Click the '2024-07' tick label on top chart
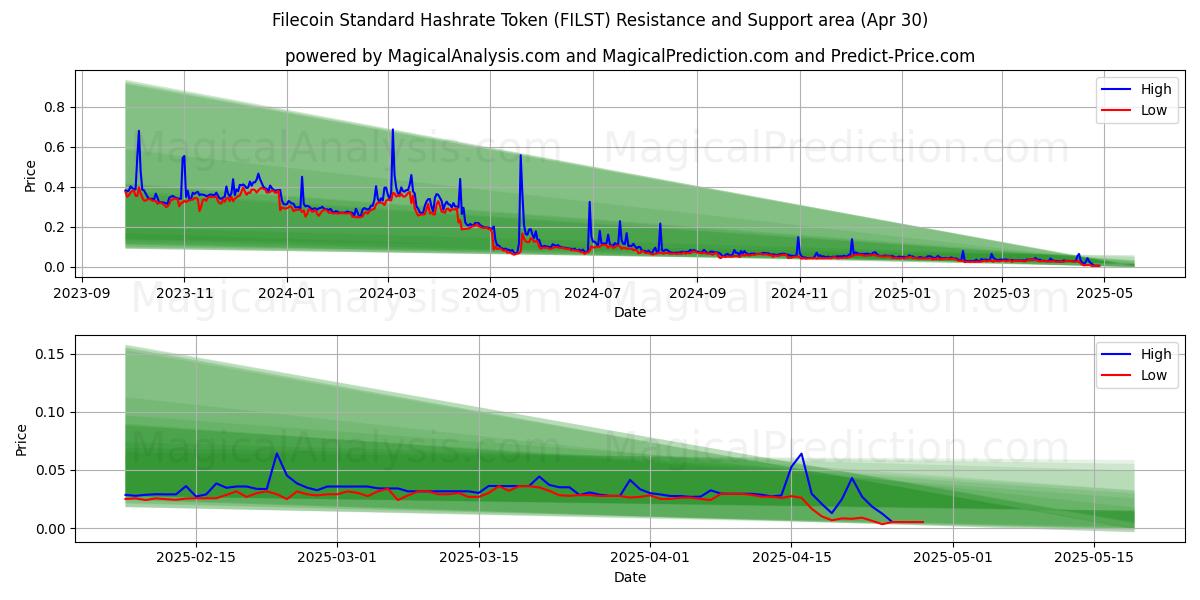This screenshot has width=1200, height=600. coord(593,293)
